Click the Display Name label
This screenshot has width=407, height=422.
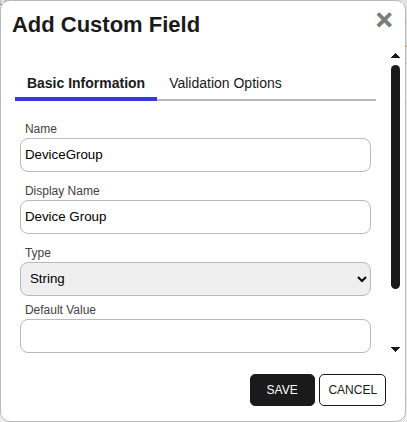pos(62,191)
